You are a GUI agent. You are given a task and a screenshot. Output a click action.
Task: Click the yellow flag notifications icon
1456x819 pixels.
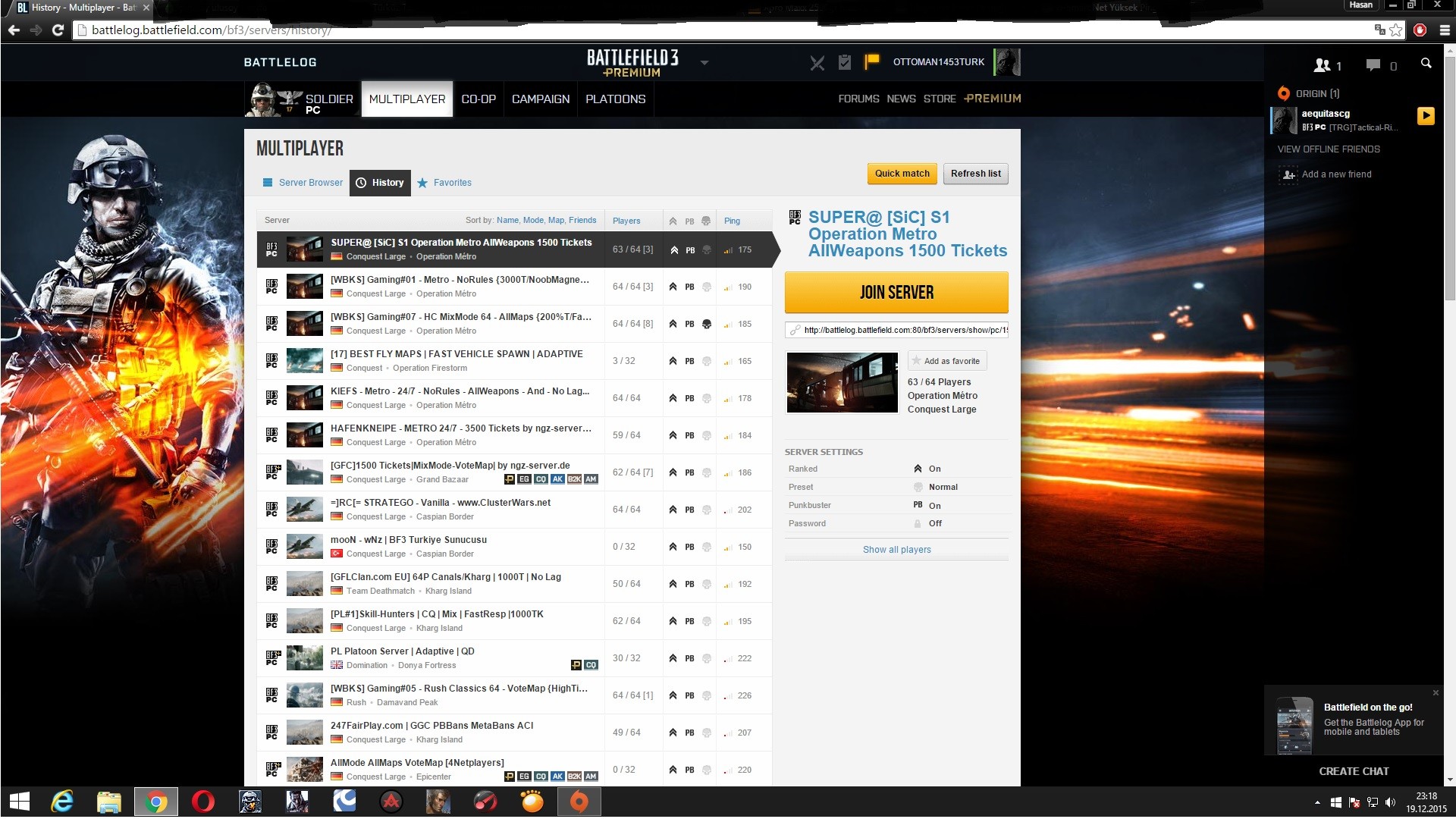872,61
